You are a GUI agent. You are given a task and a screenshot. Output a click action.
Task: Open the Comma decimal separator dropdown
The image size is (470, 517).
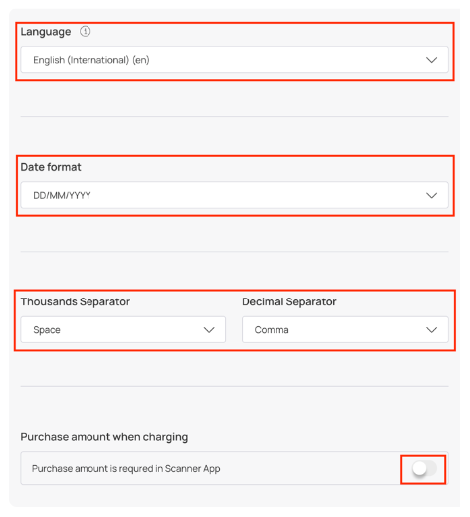pos(345,330)
